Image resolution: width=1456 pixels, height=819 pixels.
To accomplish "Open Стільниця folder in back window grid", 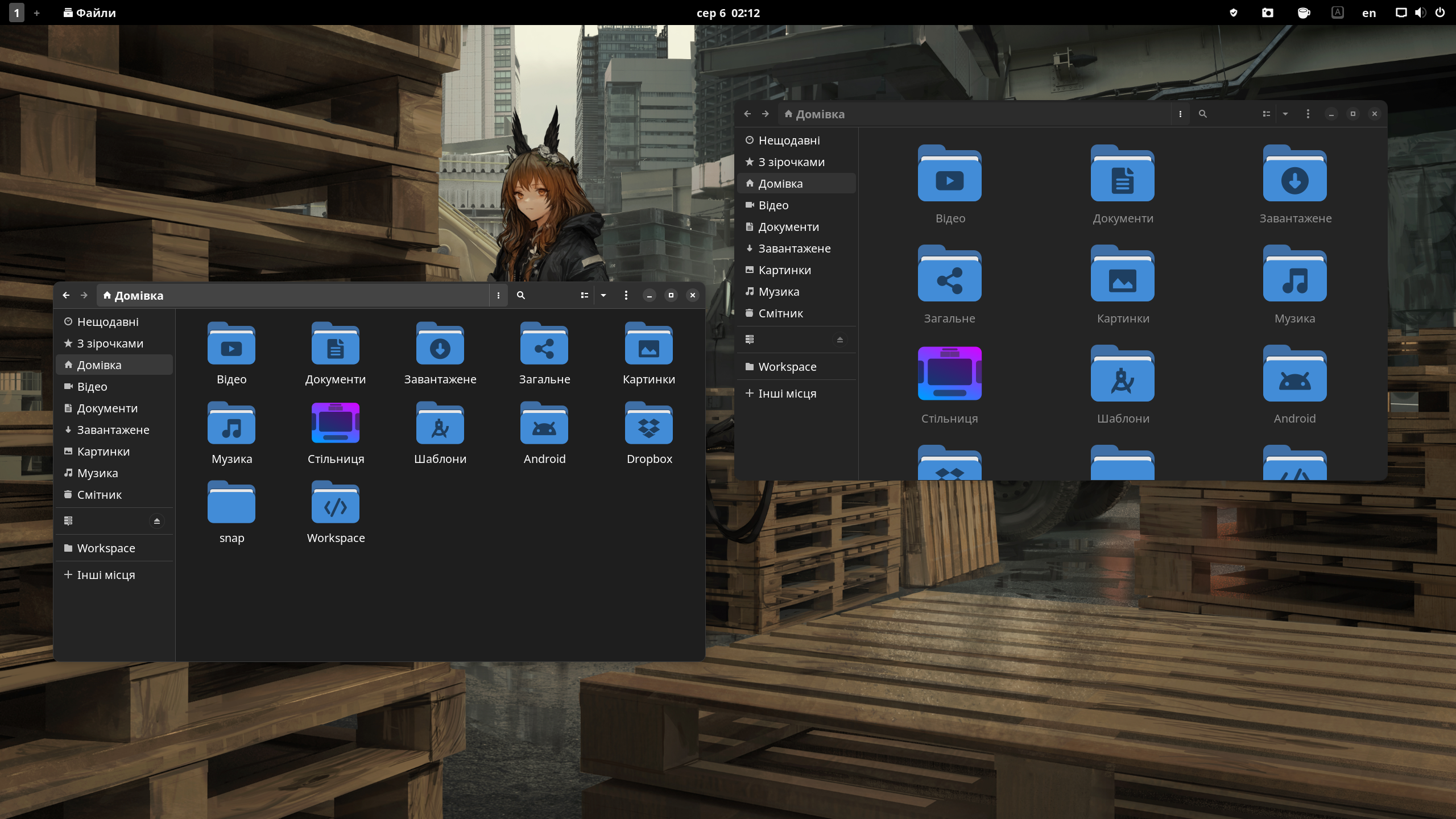I will pyautogui.click(x=950, y=385).
